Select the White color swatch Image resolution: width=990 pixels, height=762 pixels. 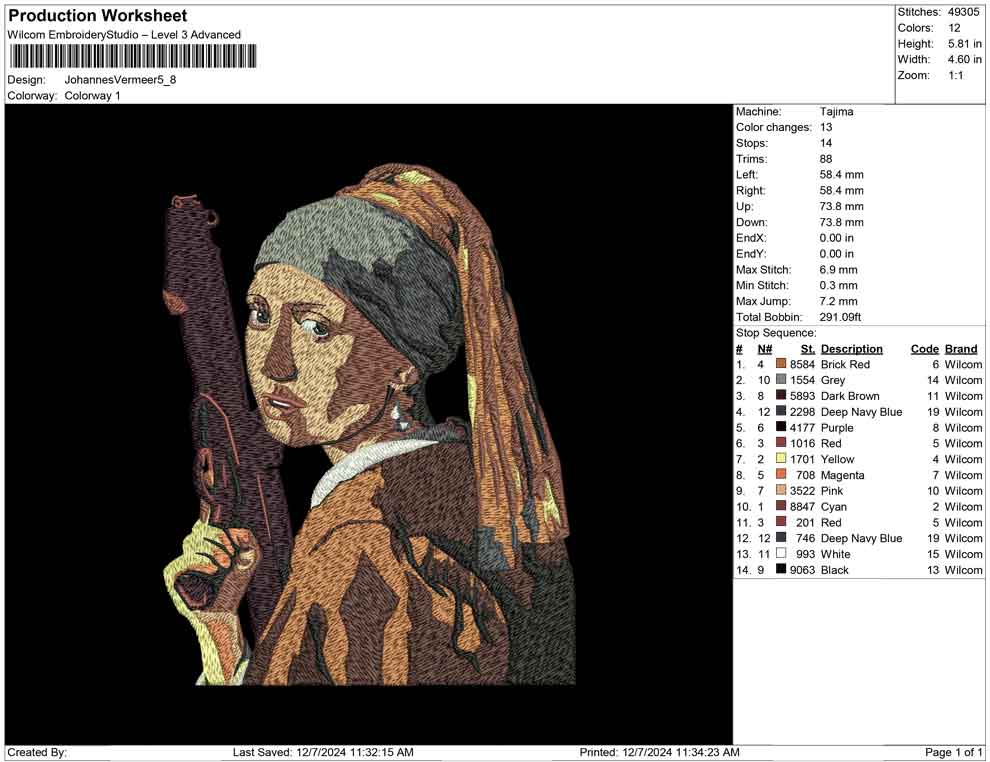781,554
